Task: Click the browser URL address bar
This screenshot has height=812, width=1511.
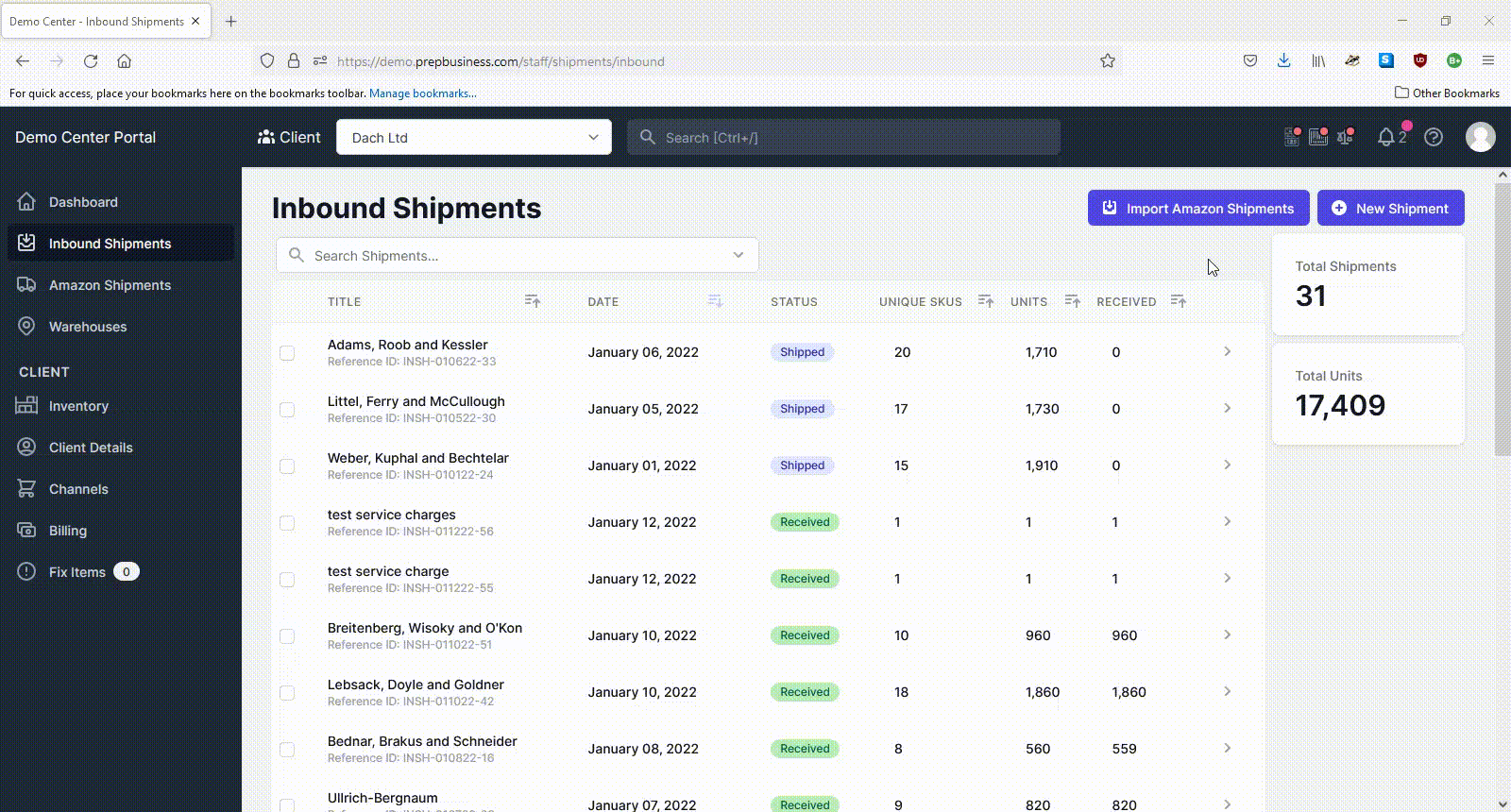Action: point(689,60)
